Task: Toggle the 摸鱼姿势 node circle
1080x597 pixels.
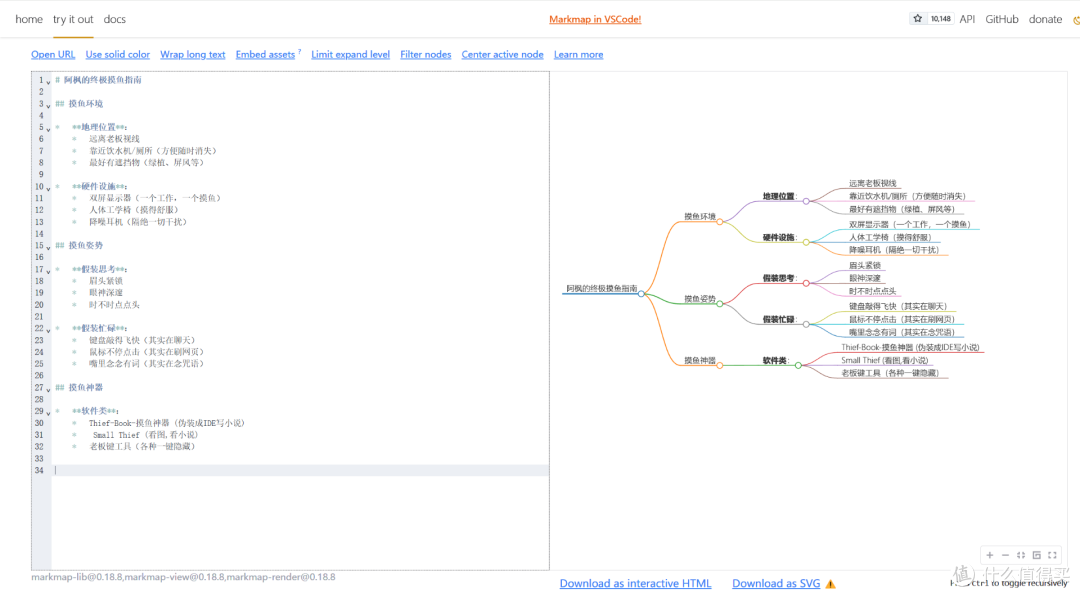Action: pos(720,304)
